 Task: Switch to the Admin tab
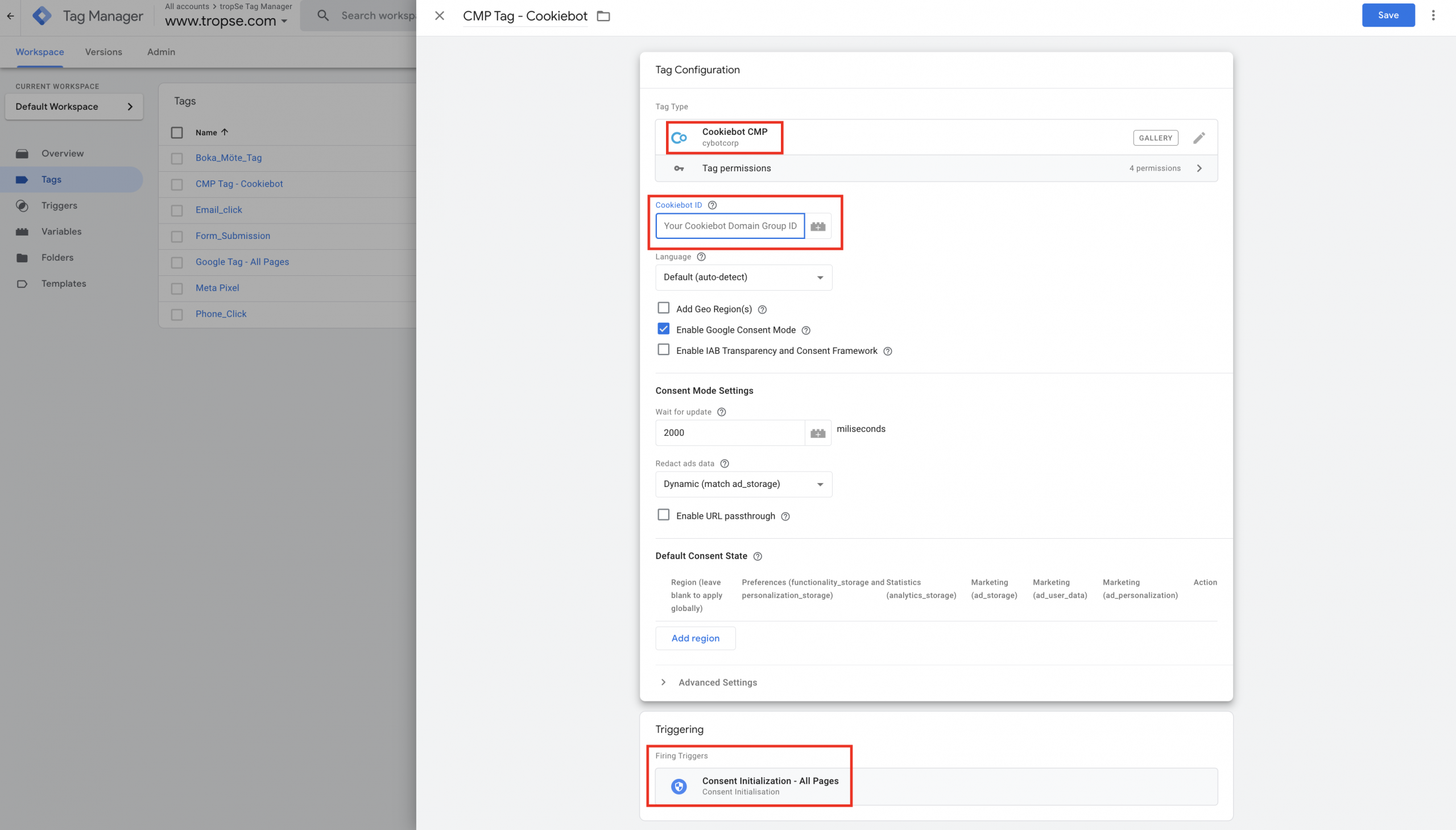pyautogui.click(x=161, y=52)
